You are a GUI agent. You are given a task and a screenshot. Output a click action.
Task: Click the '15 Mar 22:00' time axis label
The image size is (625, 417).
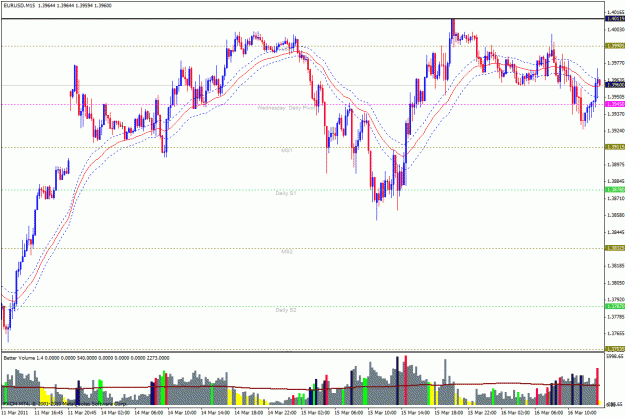pyautogui.click(x=482, y=413)
